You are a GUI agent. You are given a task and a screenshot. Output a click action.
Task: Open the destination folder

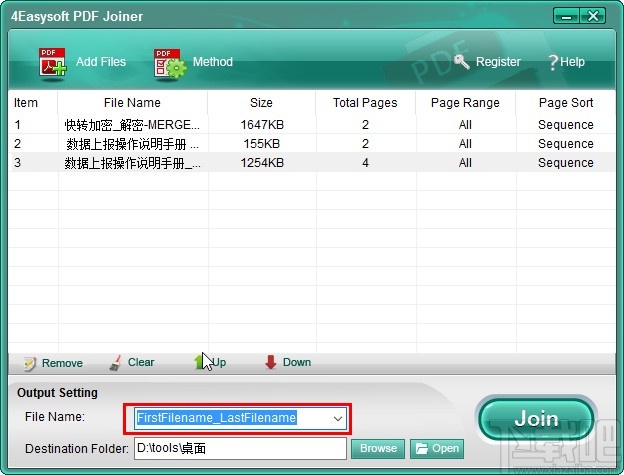tap(437, 448)
